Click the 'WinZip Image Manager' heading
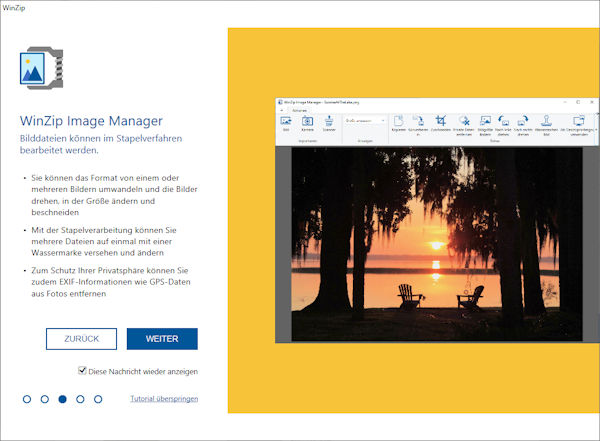600x441 pixels. [91, 121]
